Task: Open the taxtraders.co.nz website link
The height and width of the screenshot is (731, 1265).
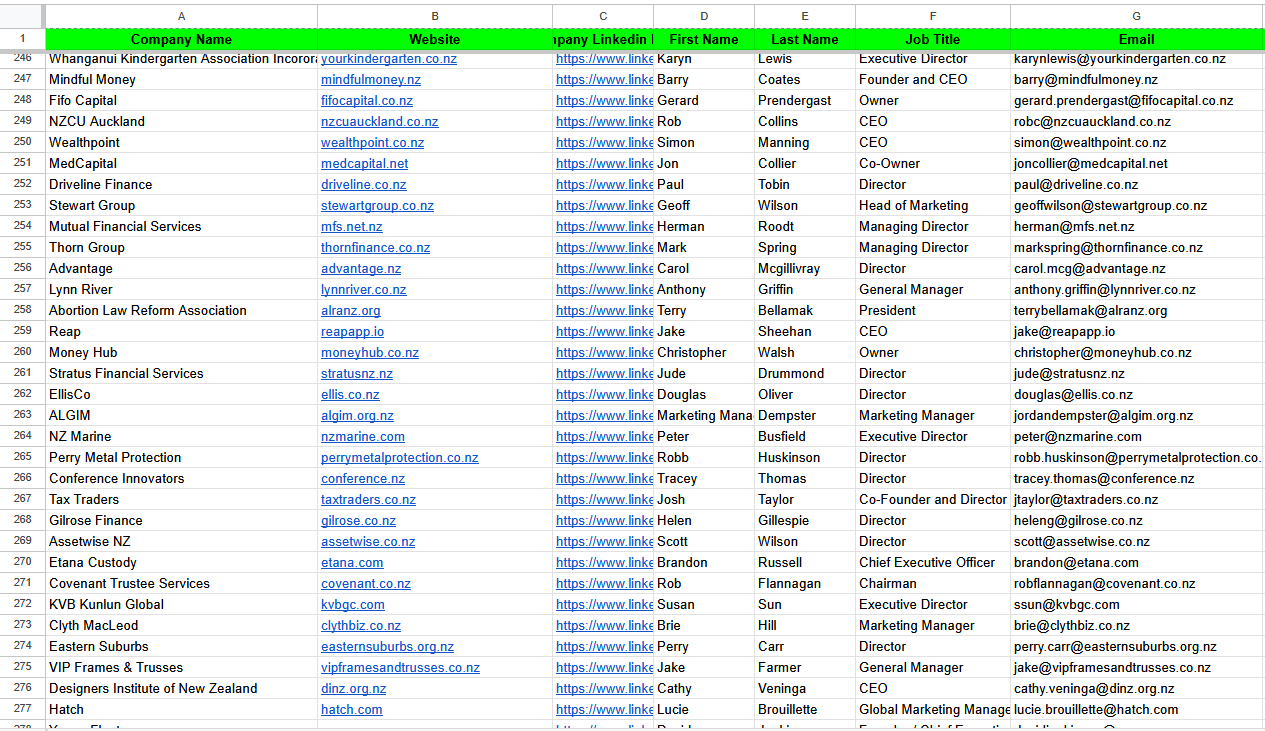Action: 368,500
